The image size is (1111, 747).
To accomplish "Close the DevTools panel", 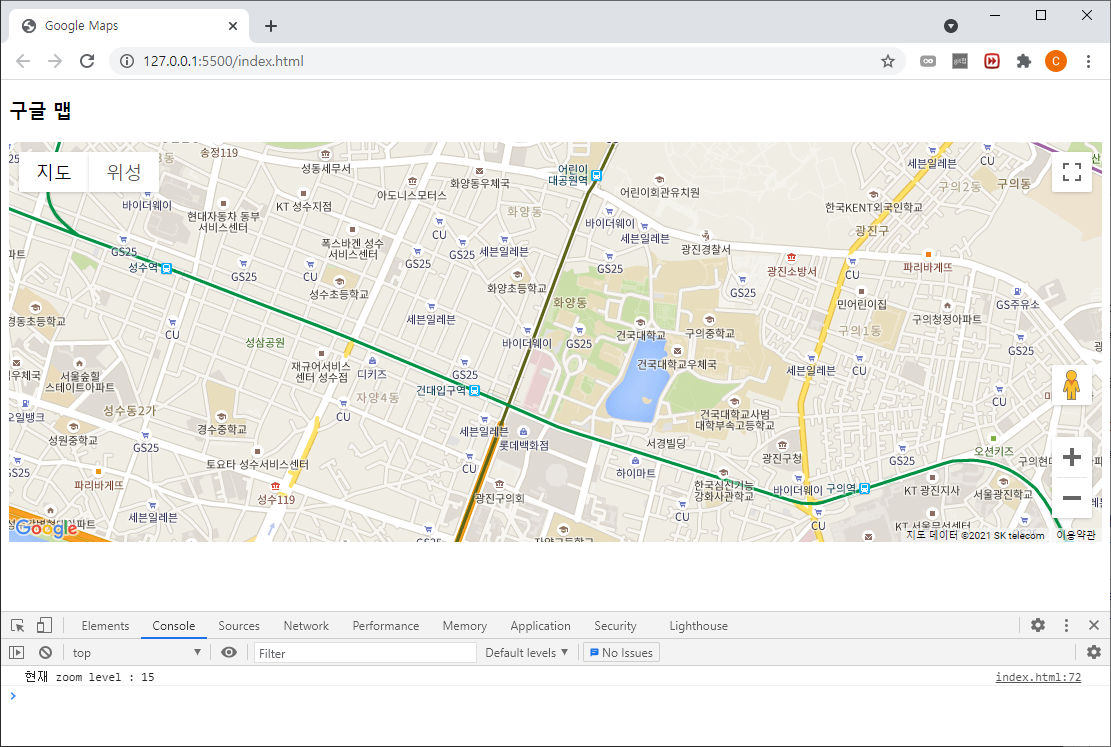I will click(x=1094, y=625).
